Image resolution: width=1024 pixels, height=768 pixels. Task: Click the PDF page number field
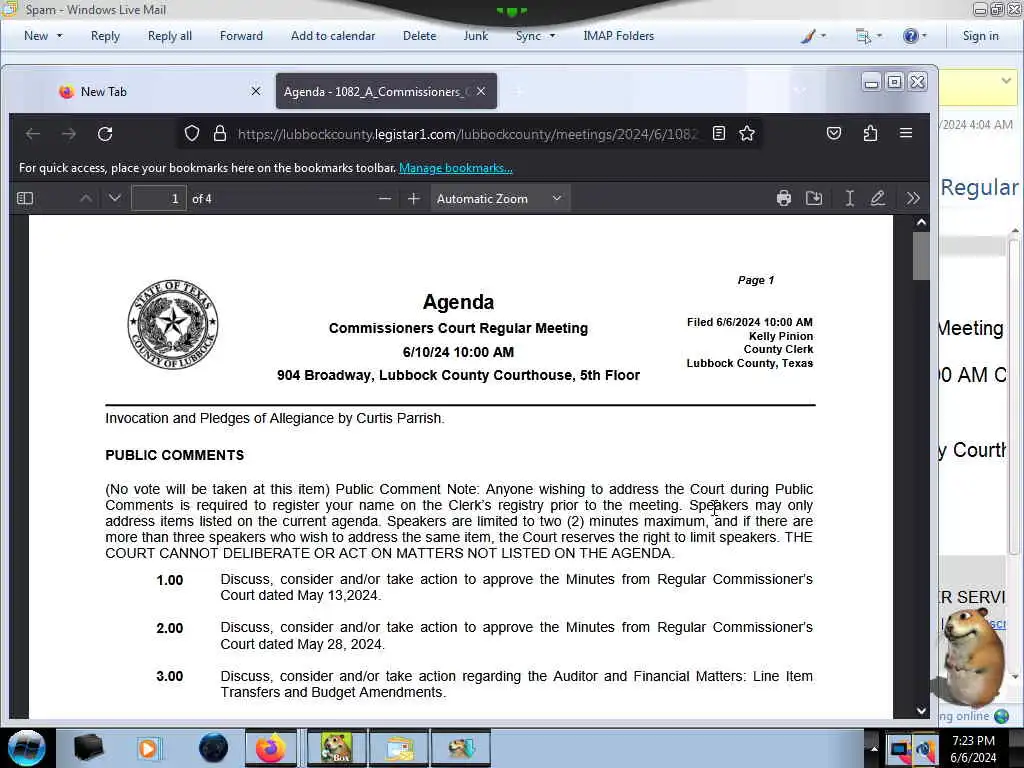point(159,199)
